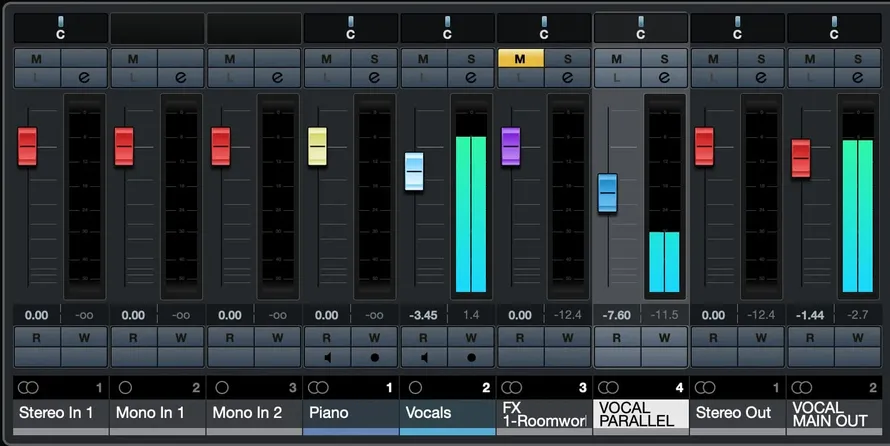Enable Read automation on Vocals channel
890x446 pixels.
(x=423, y=338)
